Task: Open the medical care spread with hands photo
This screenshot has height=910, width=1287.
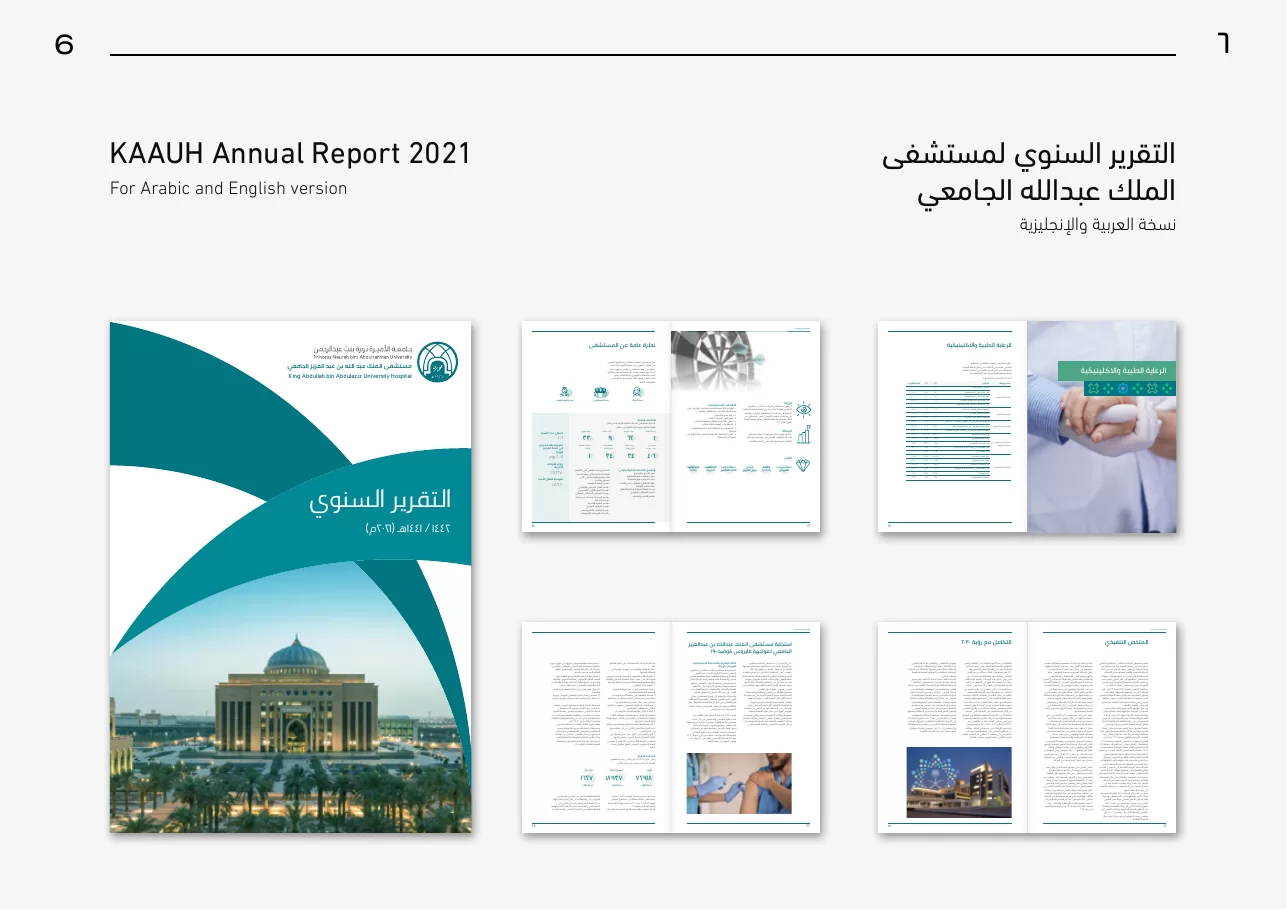Action: pos(1028,427)
